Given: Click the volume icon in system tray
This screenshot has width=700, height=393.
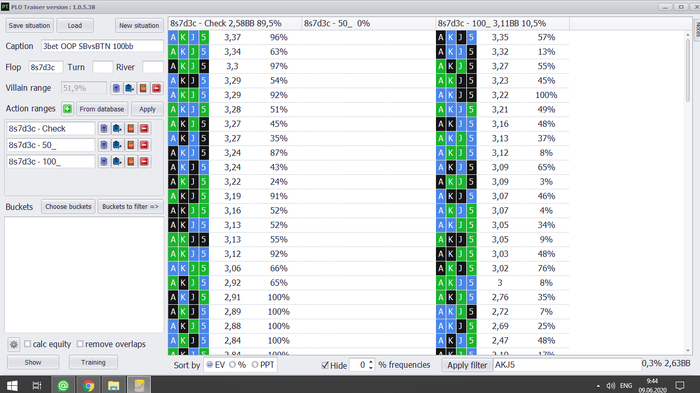Looking at the screenshot, I should point(611,386).
